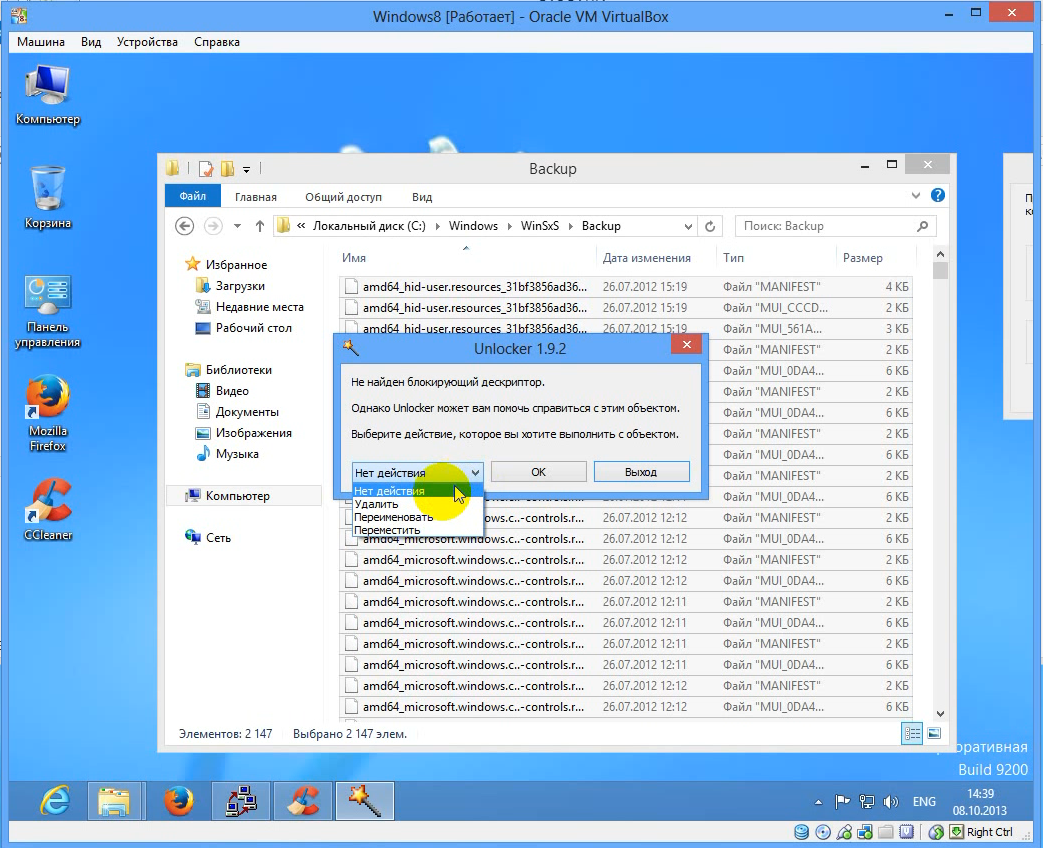The width and height of the screenshot is (1043, 848).
Task: Go up one folder level arrow
Action: click(x=259, y=226)
